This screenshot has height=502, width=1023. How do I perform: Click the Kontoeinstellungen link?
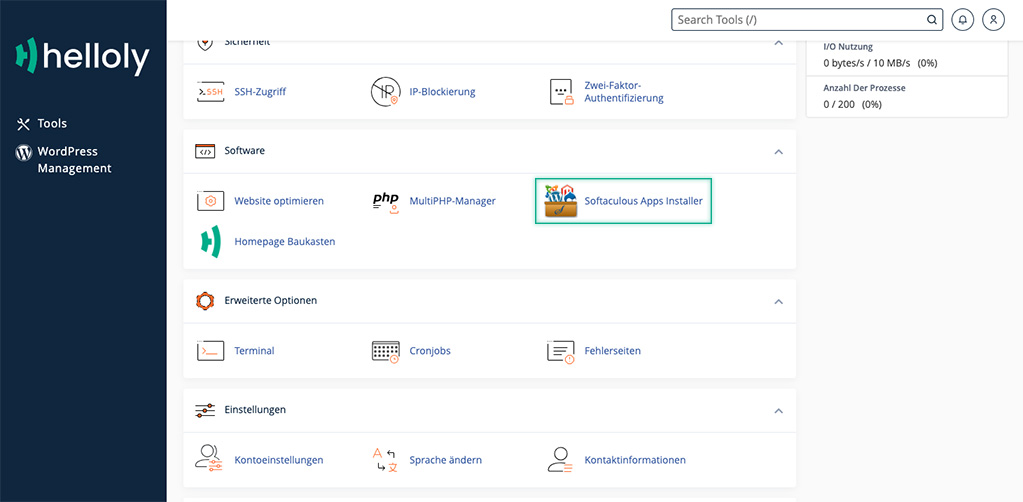[279, 460]
